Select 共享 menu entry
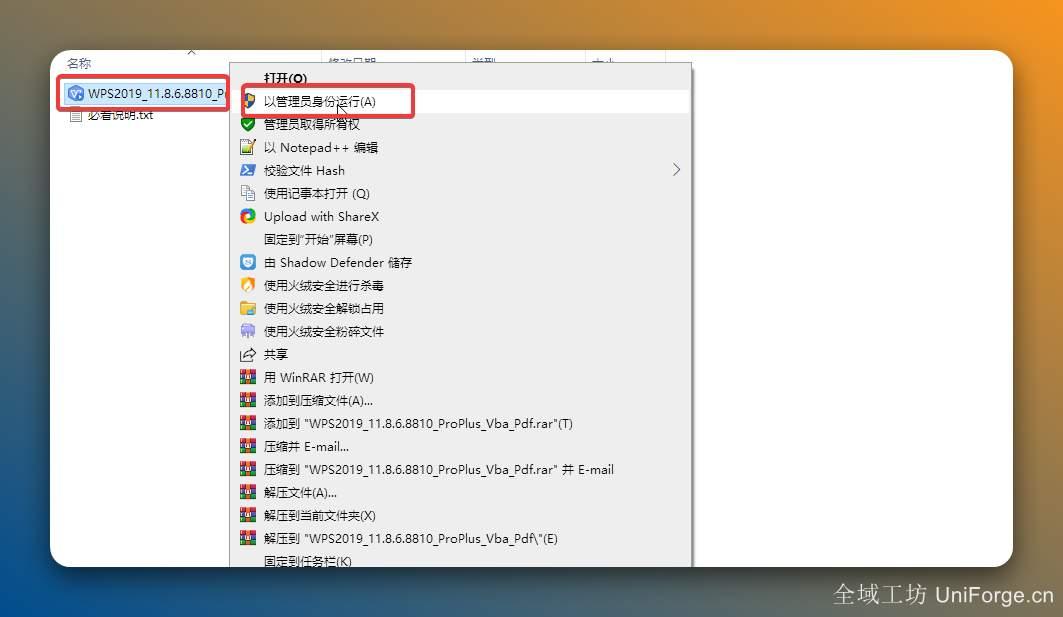The width and height of the screenshot is (1063, 617). [276, 355]
